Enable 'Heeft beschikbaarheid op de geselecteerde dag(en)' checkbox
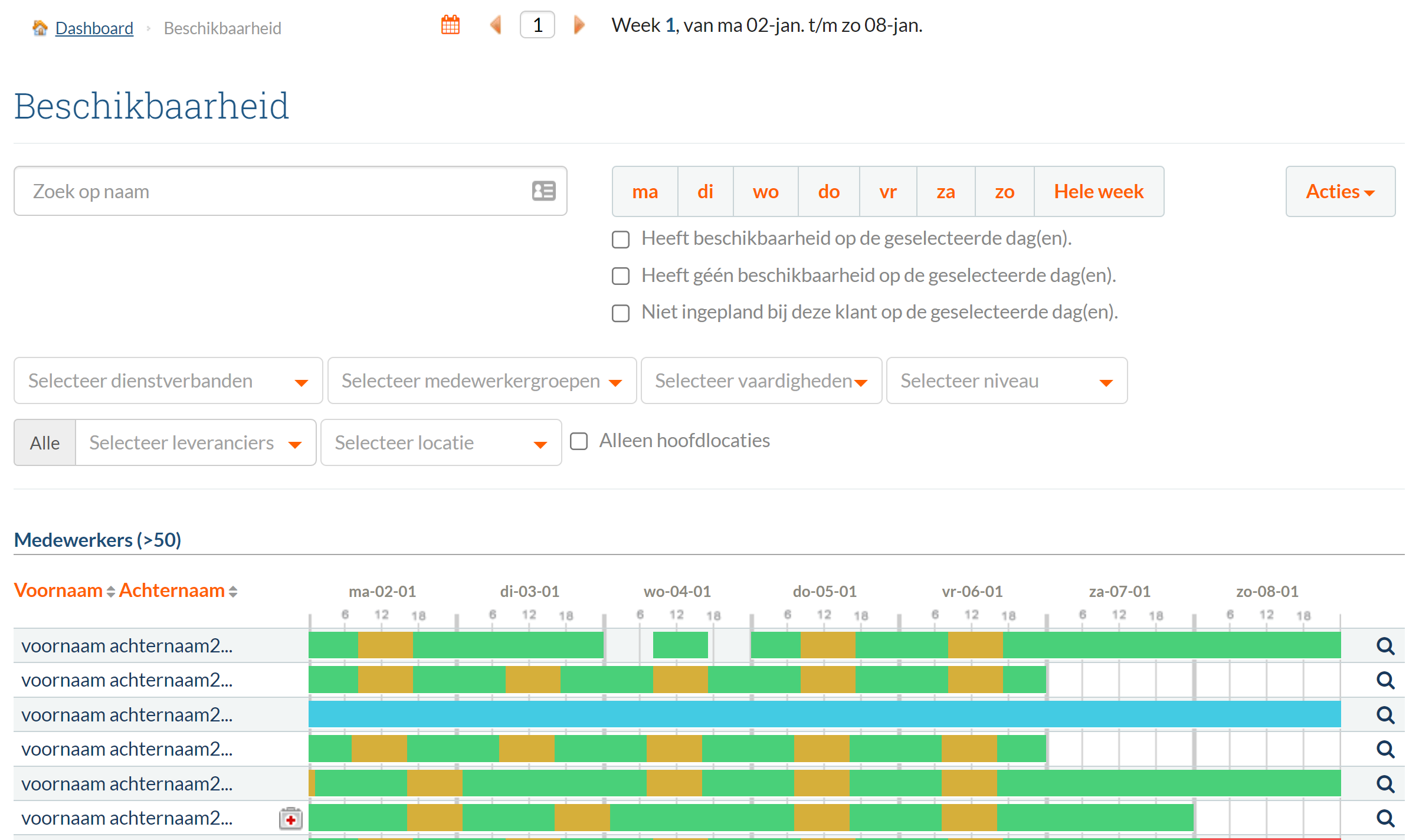 (x=621, y=239)
